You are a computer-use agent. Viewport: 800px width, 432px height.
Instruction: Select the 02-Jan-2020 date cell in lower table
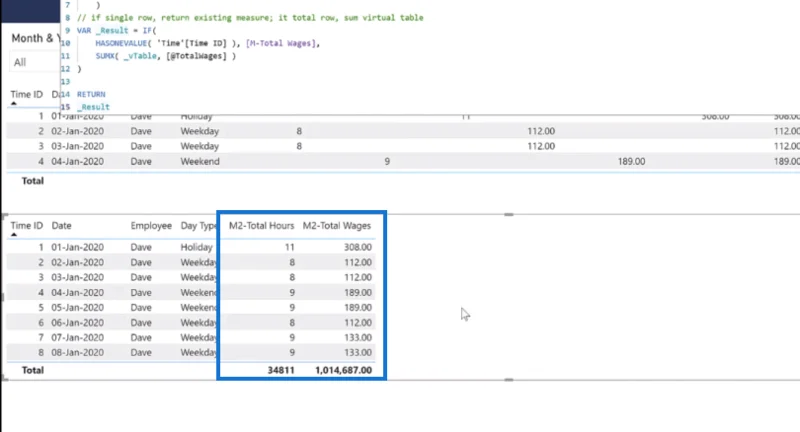click(x=78, y=262)
